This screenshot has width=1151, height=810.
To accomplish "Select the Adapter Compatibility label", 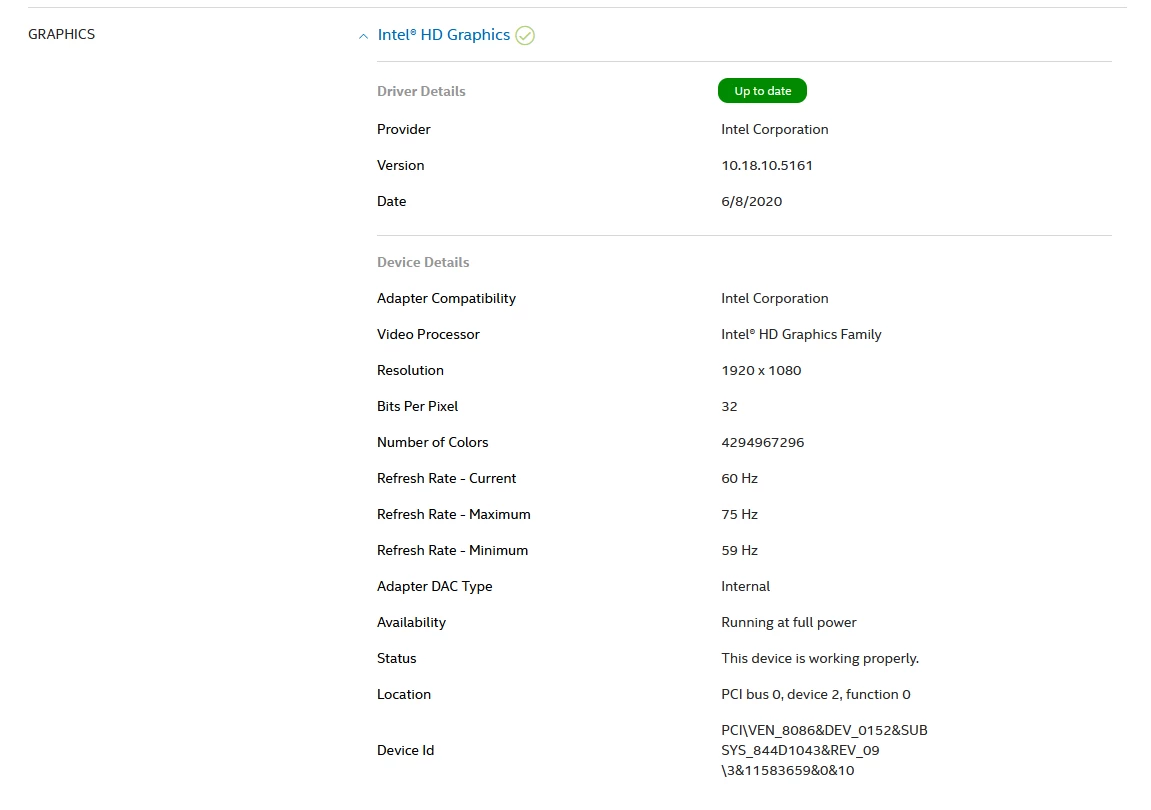I will pos(446,298).
